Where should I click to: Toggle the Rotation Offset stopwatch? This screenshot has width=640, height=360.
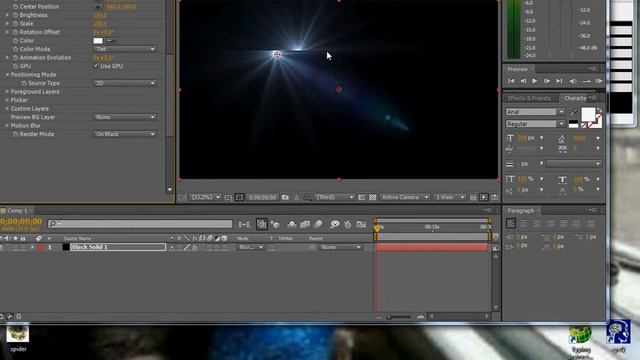(x=16, y=32)
